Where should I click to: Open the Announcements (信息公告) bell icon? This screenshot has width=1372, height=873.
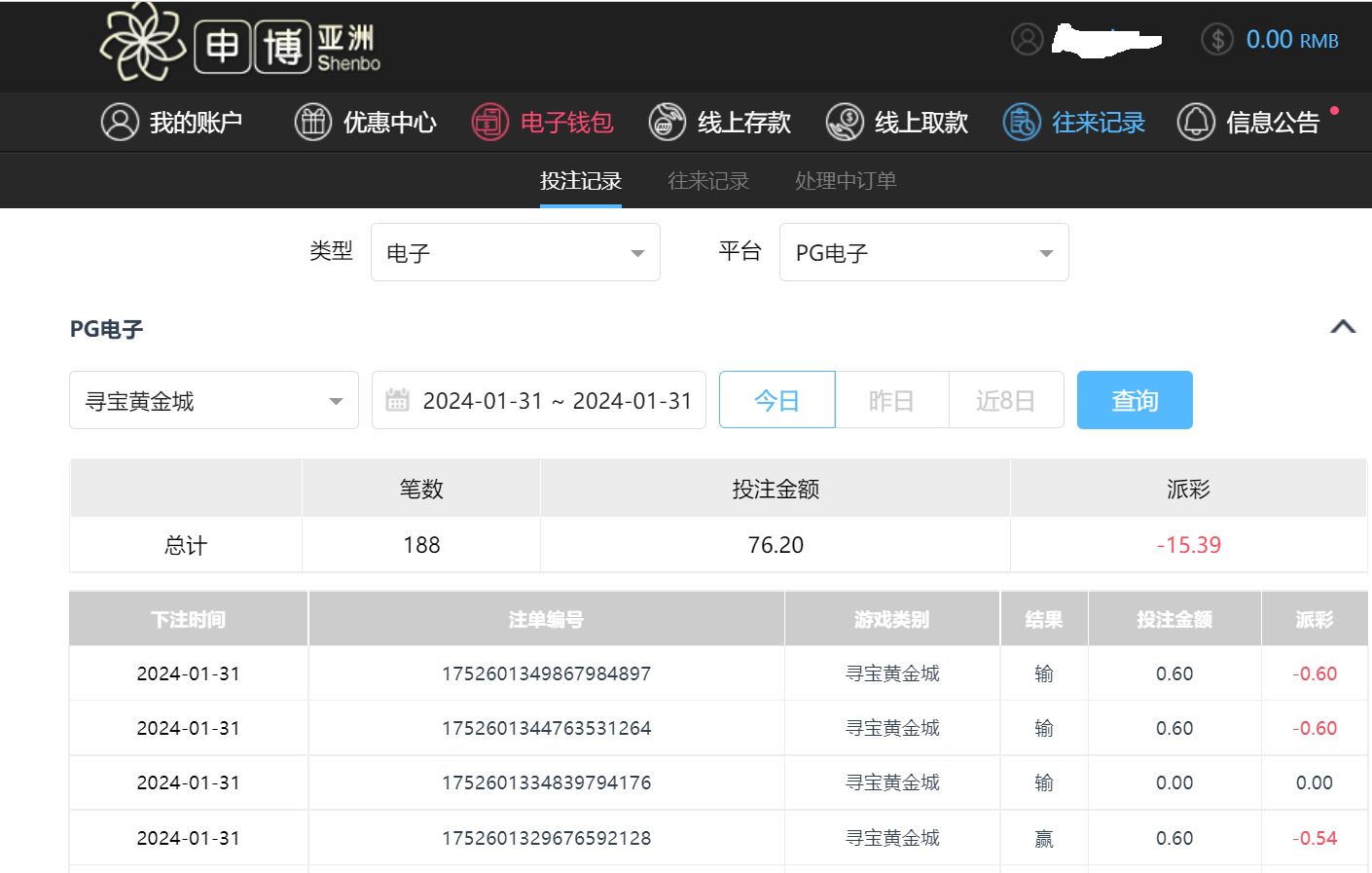coord(1196,122)
